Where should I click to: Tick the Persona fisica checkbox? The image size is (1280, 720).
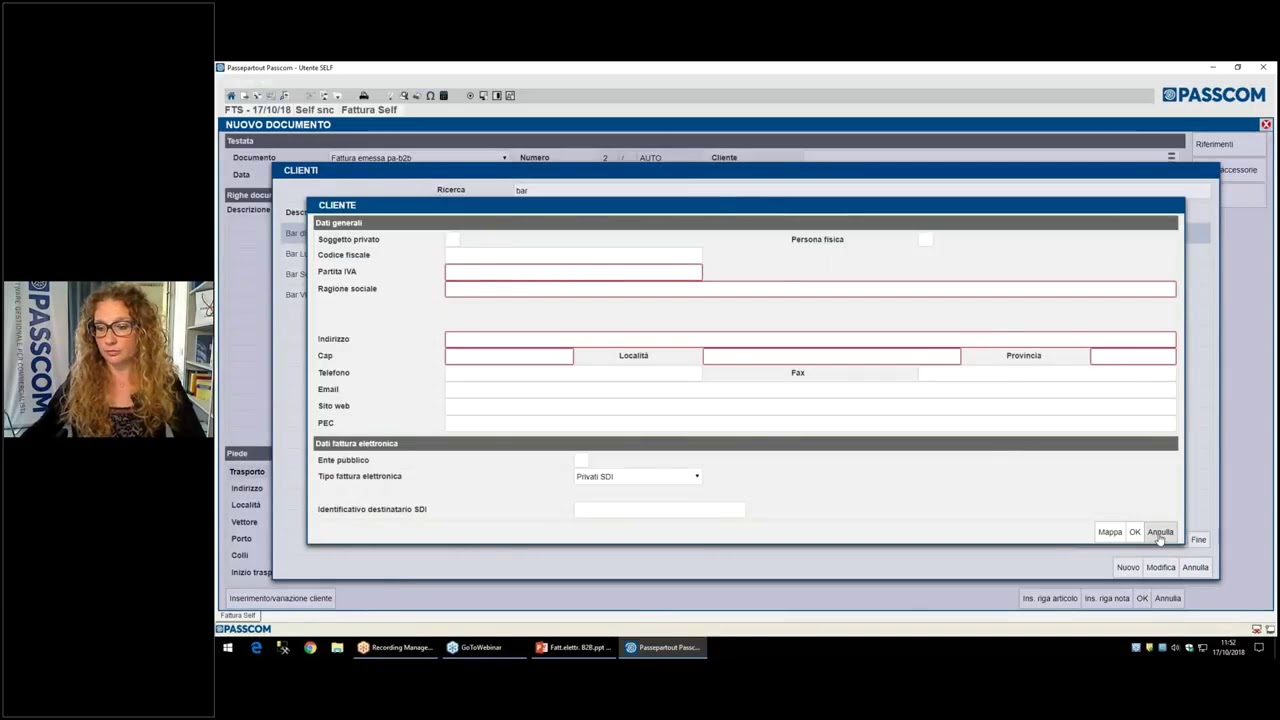click(925, 239)
